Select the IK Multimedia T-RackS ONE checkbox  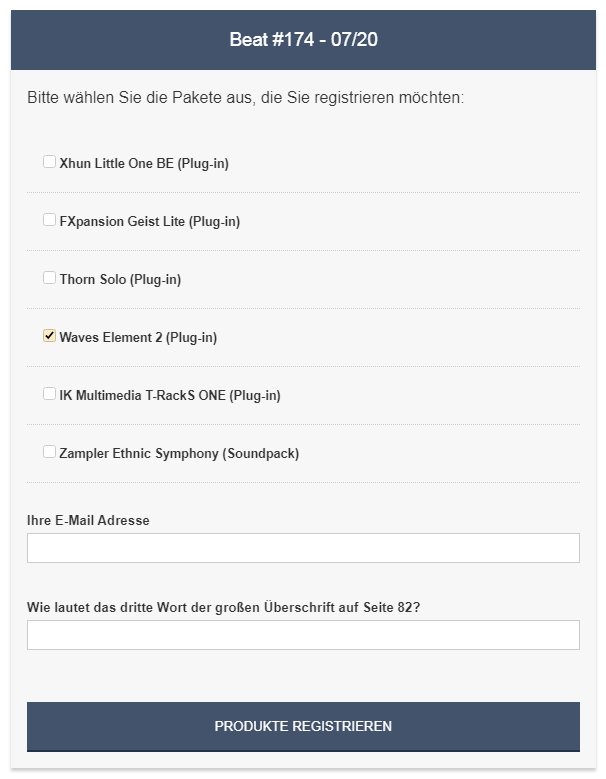click(49, 394)
